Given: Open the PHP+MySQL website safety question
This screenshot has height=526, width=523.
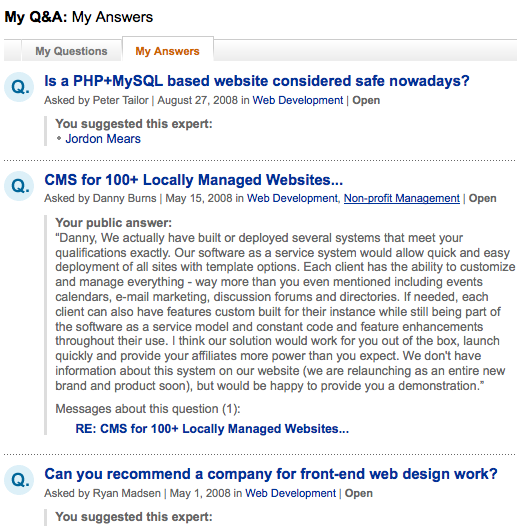Looking at the screenshot, I should [x=257, y=81].
